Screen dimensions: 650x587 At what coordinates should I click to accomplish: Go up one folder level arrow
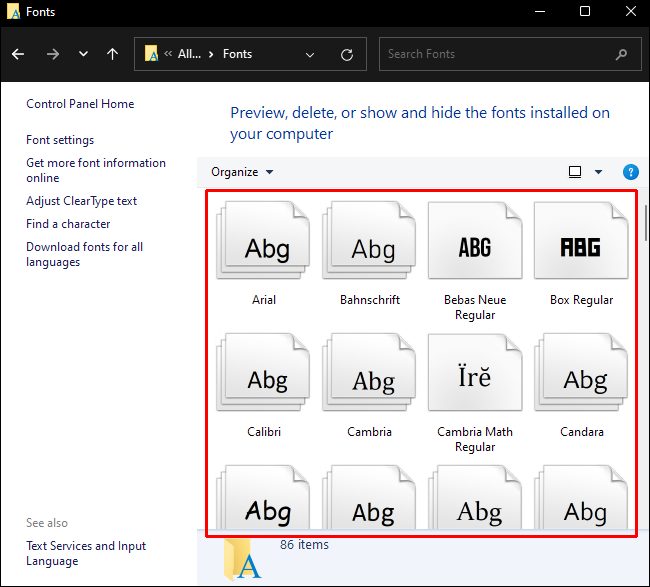tap(112, 54)
